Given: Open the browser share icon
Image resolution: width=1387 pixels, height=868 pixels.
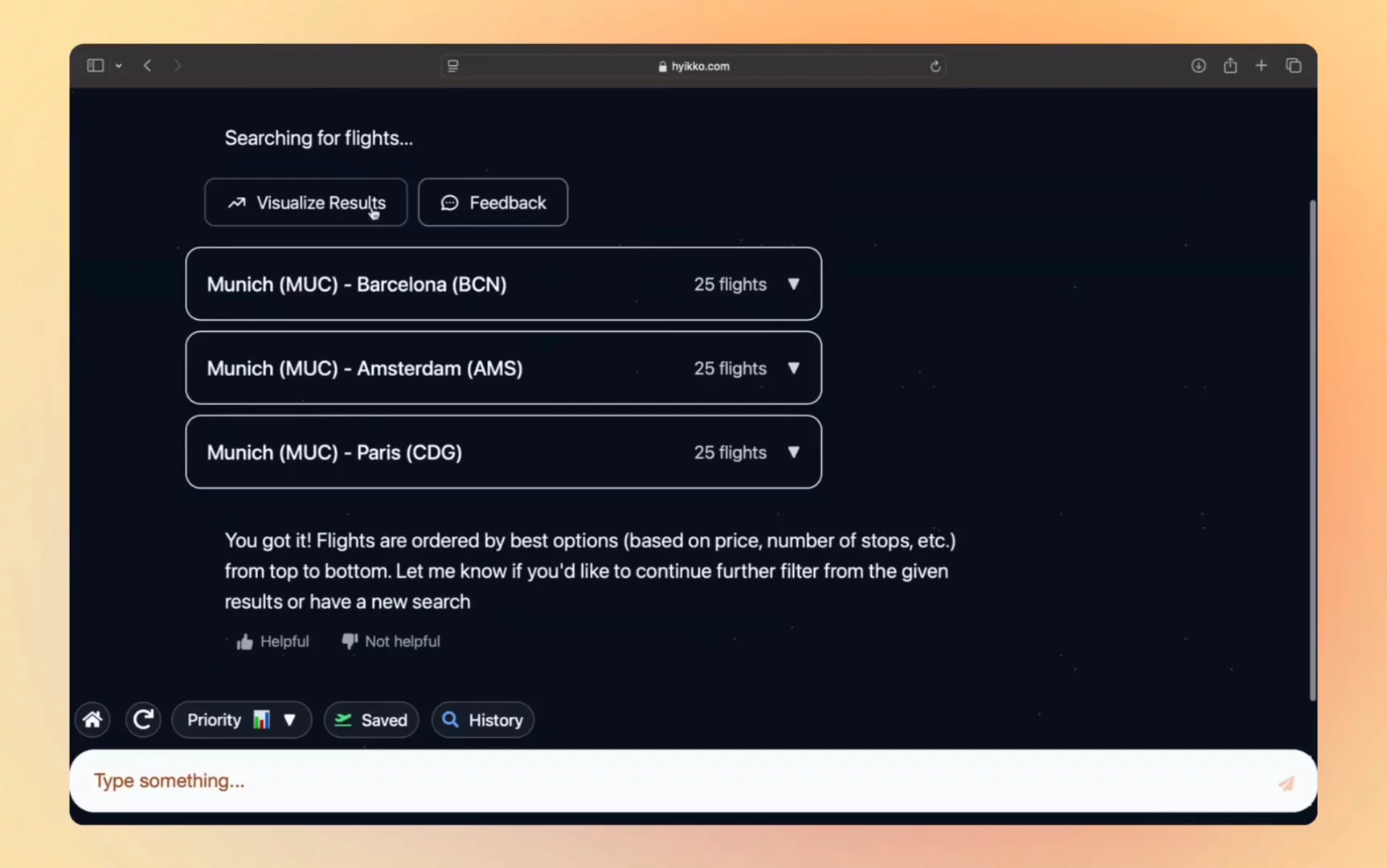Looking at the screenshot, I should (1230, 66).
